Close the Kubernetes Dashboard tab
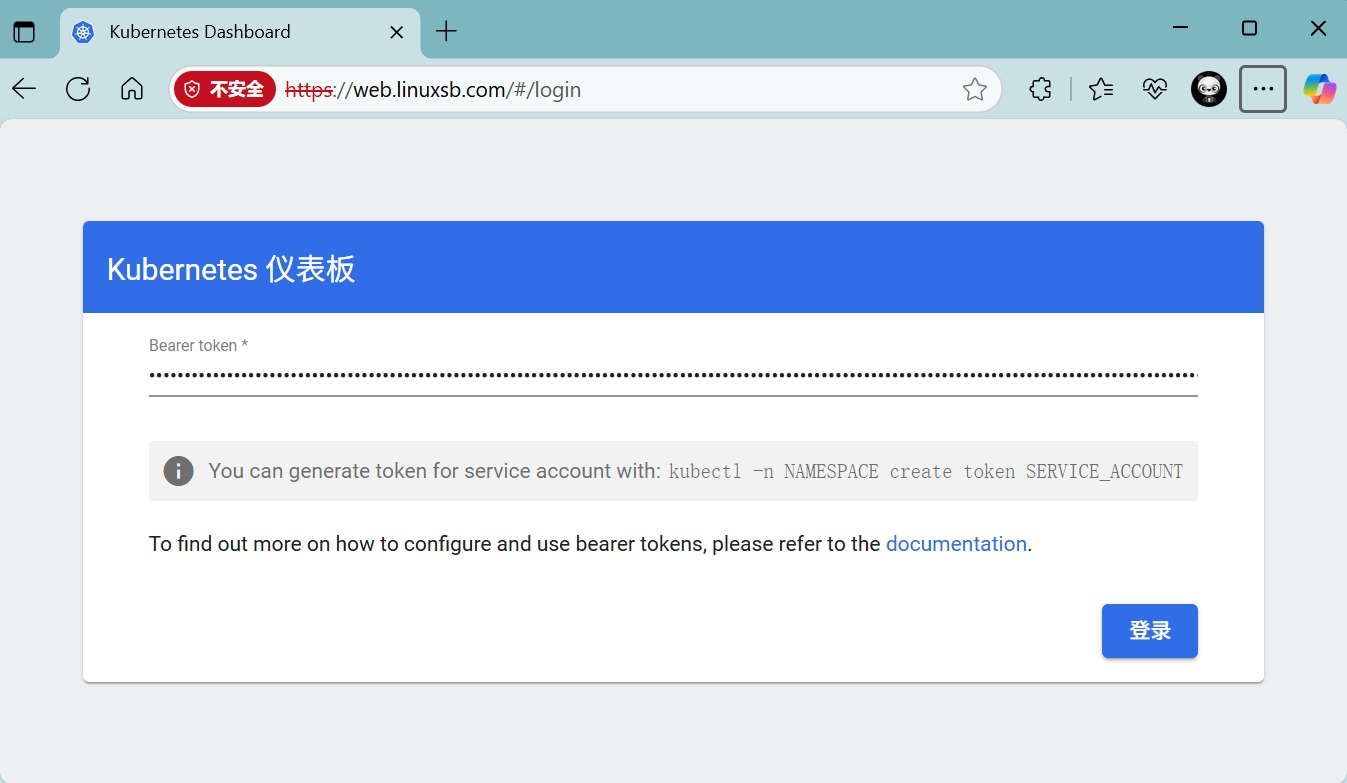This screenshot has height=783, width=1347. [x=396, y=32]
